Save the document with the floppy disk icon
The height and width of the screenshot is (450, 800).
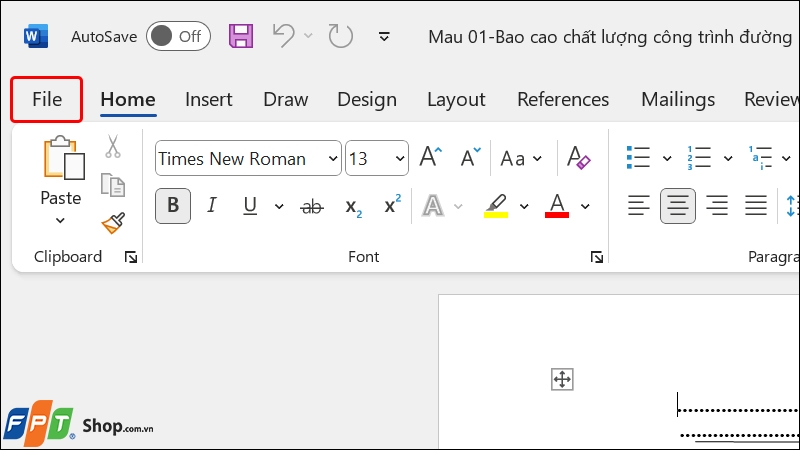point(241,36)
